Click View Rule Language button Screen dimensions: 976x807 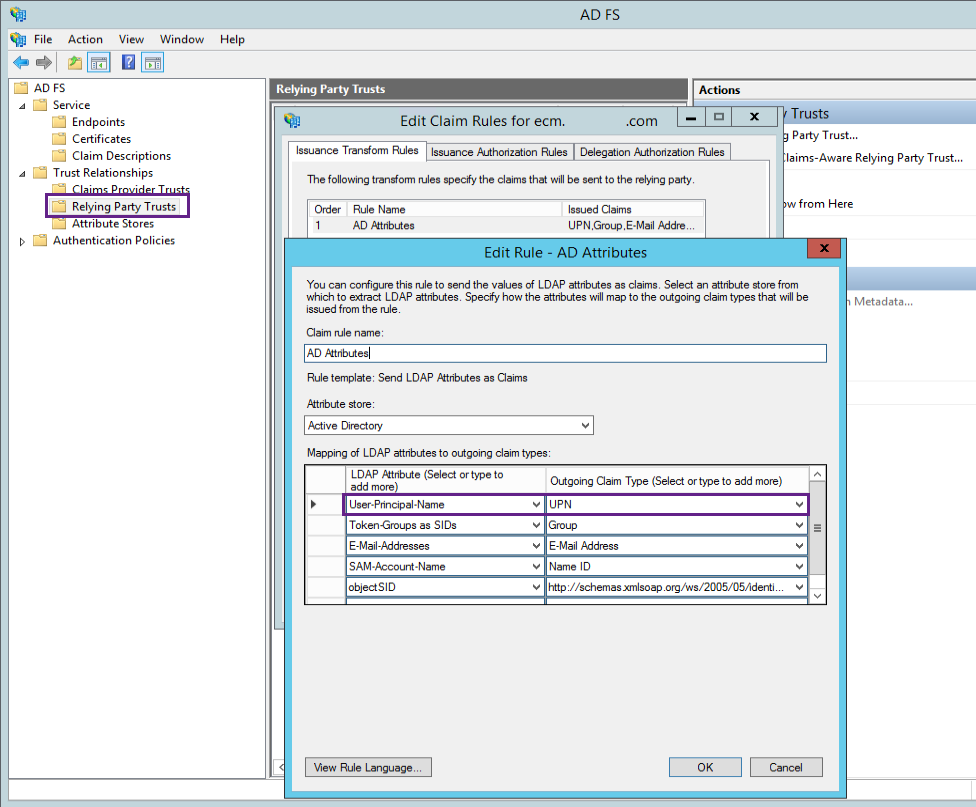[368, 767]
